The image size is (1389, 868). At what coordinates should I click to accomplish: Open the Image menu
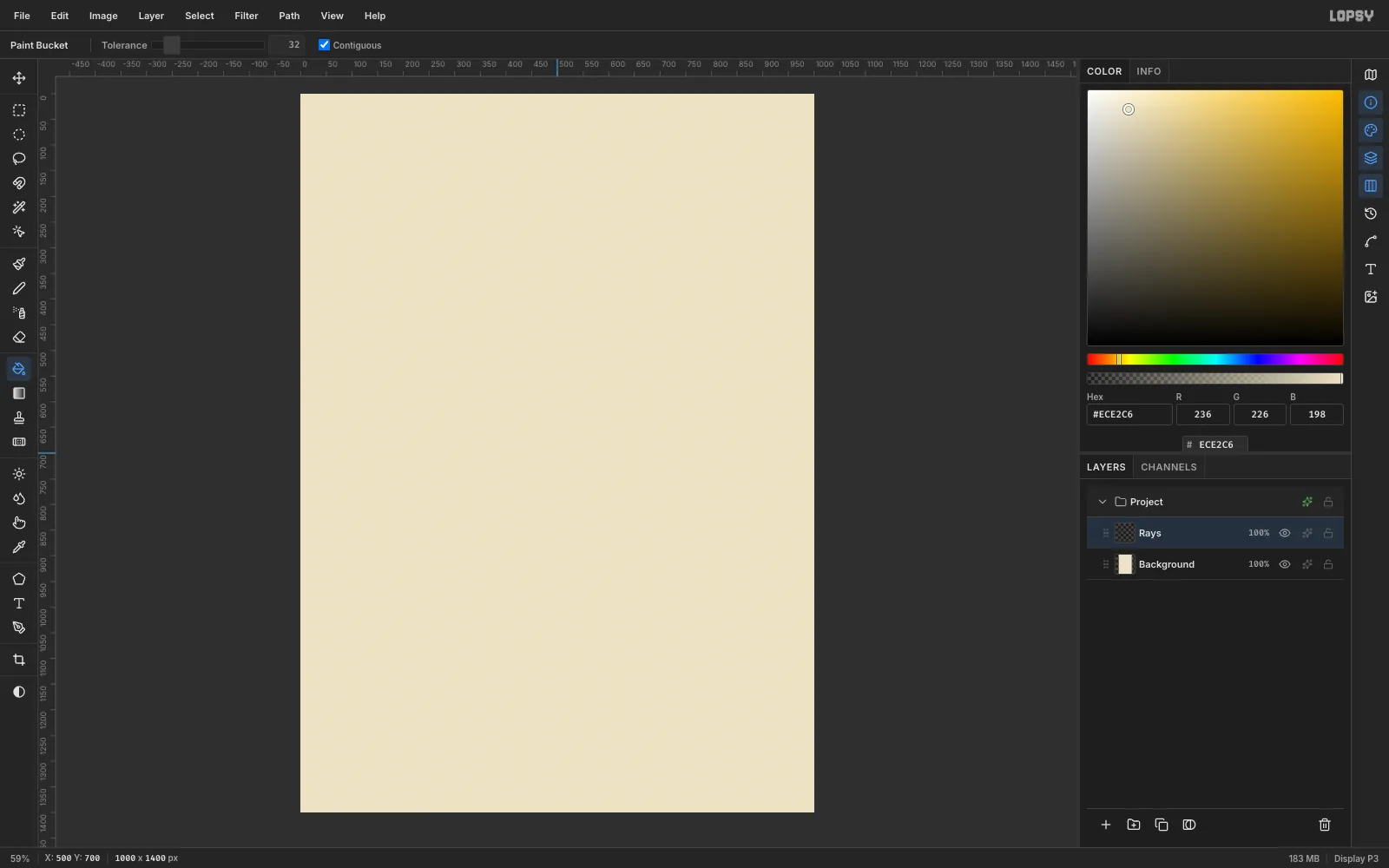[103, 16]
